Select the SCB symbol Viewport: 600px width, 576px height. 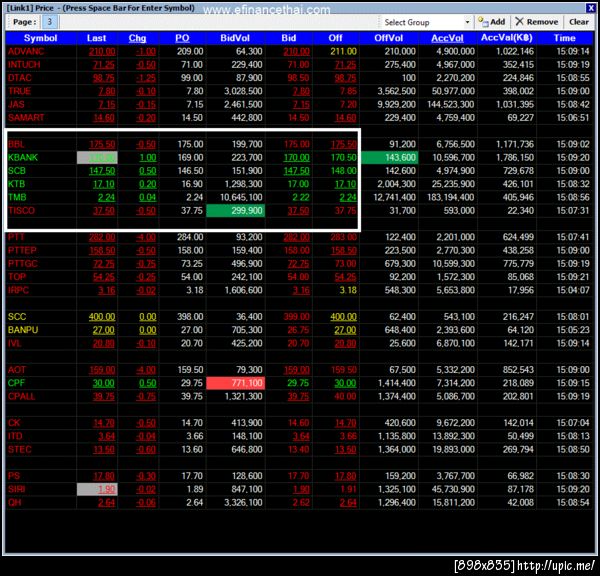point(17,171)
